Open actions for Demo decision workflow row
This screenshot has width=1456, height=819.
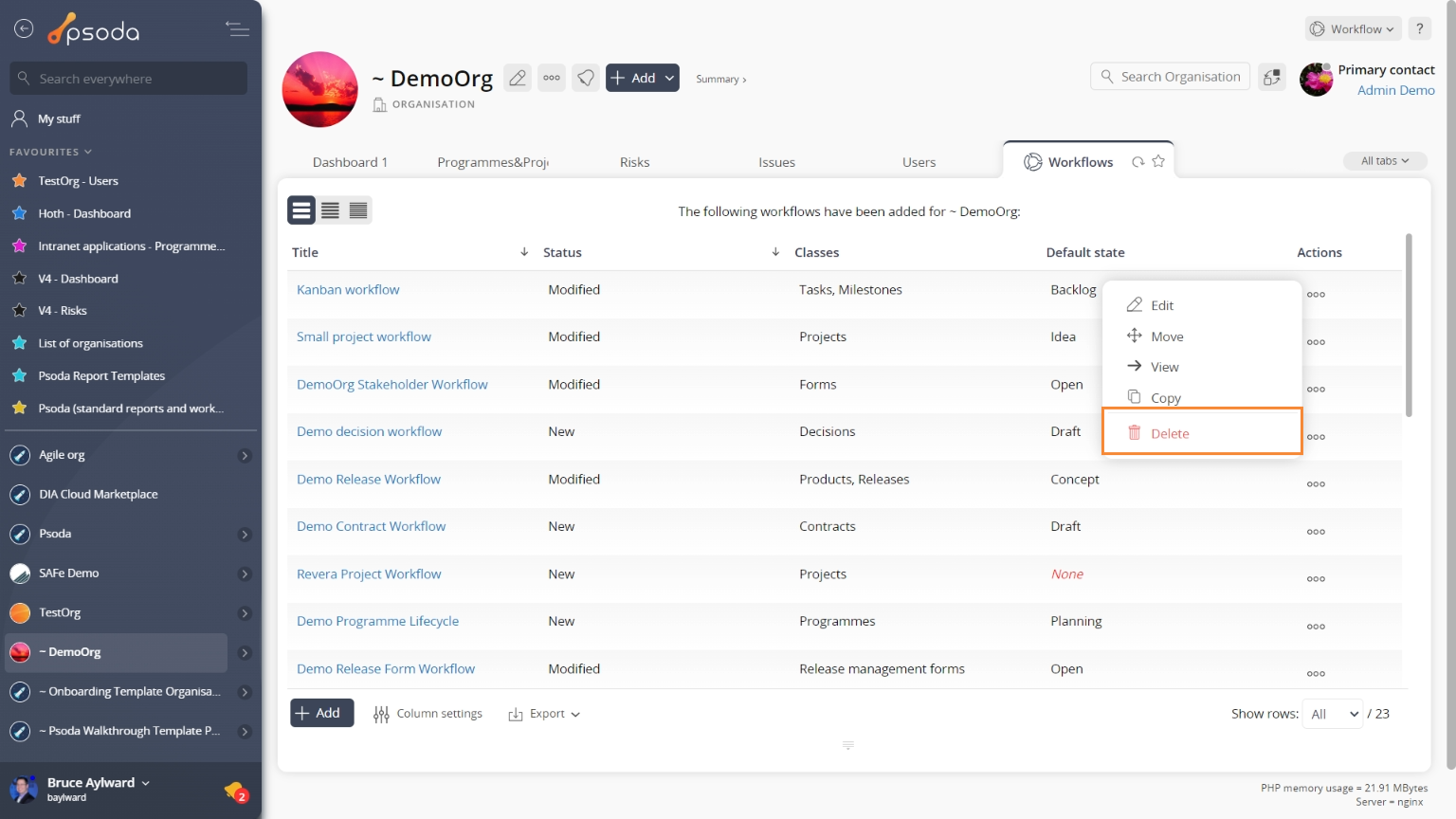click(x=1316, y=437)
